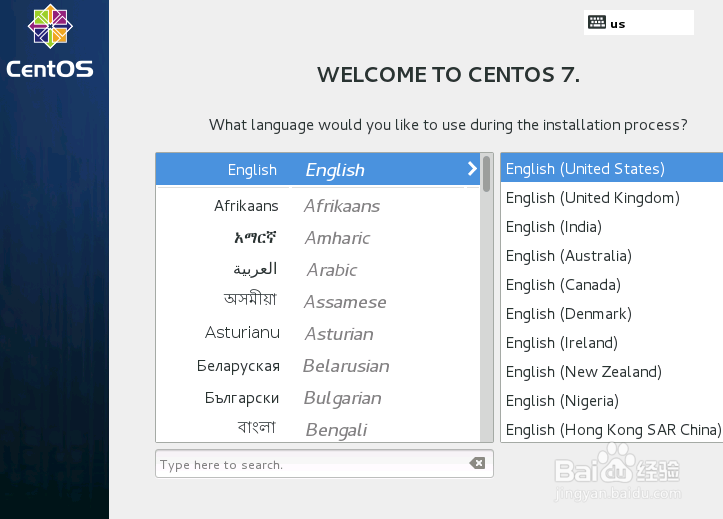723x519 pixels.
Task: Click the keyboard layout icon
Action: [597, 22]
